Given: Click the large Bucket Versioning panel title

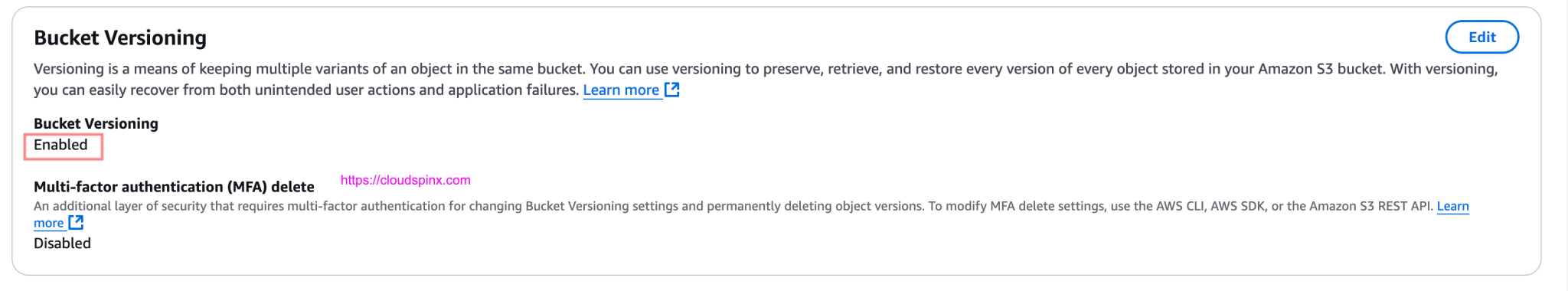Looking at the screenshot, I should 120,38.
